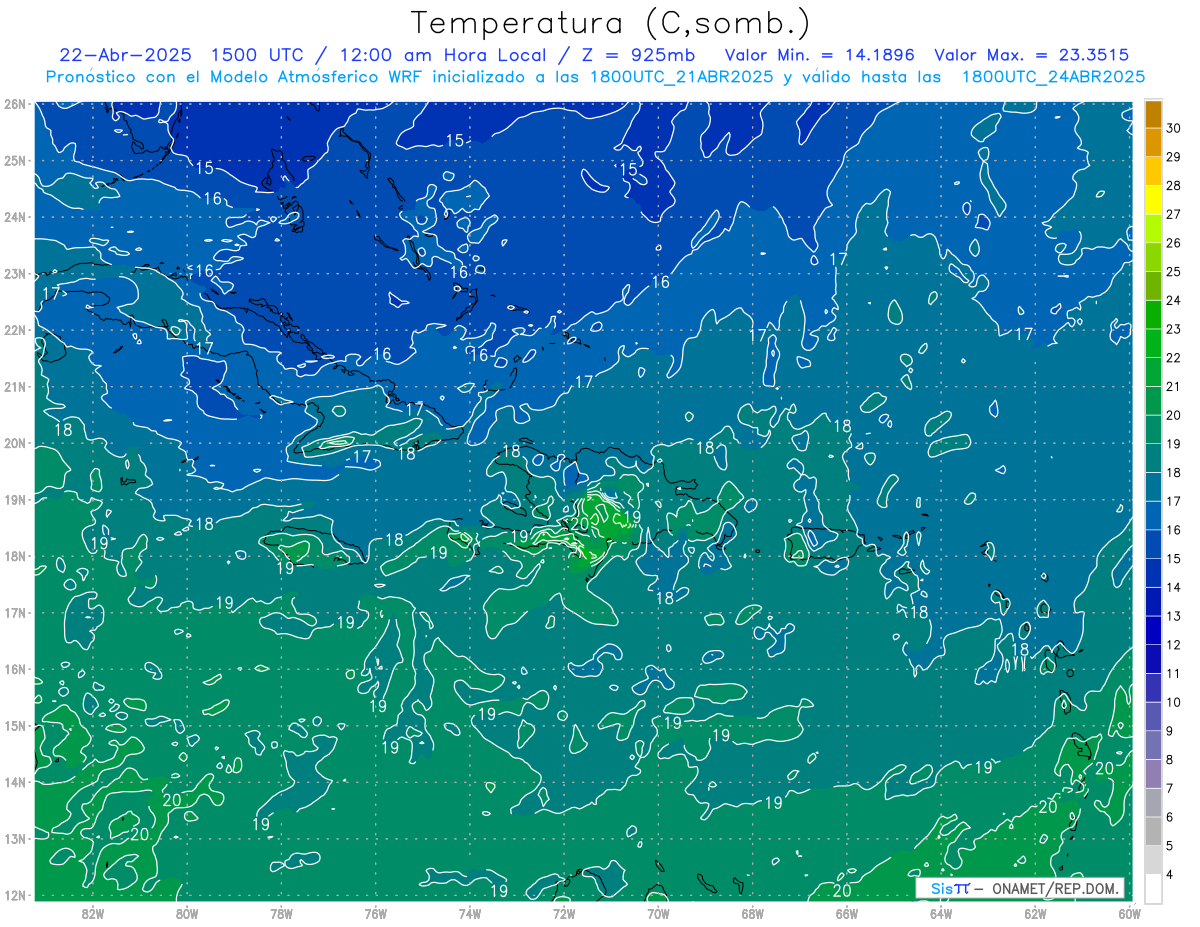
Task: Click the "17N" latitude axis label
Action: [x=14, y=612]
